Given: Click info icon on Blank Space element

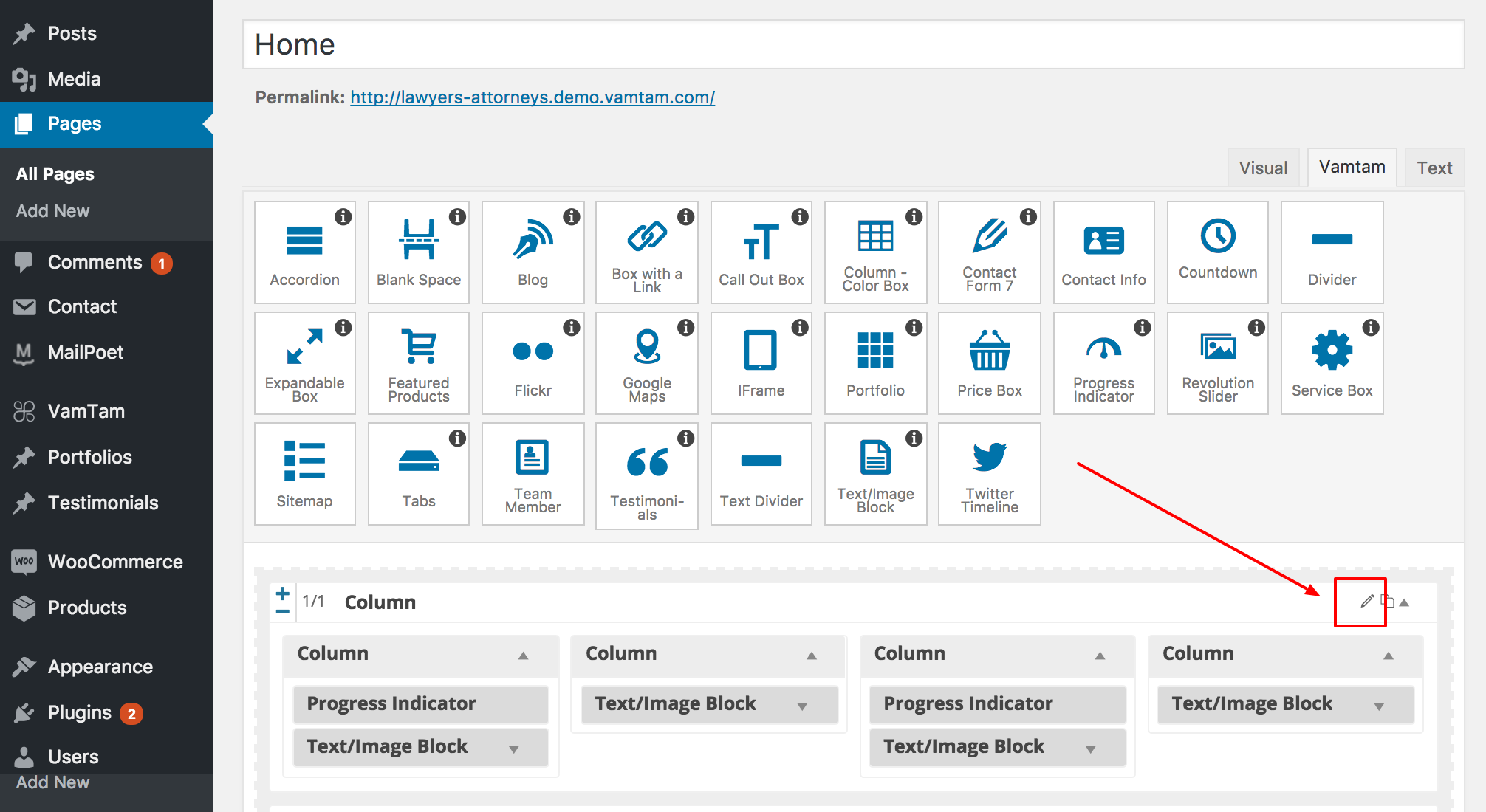Looking at the screenshot, I should tap(458, 217).
